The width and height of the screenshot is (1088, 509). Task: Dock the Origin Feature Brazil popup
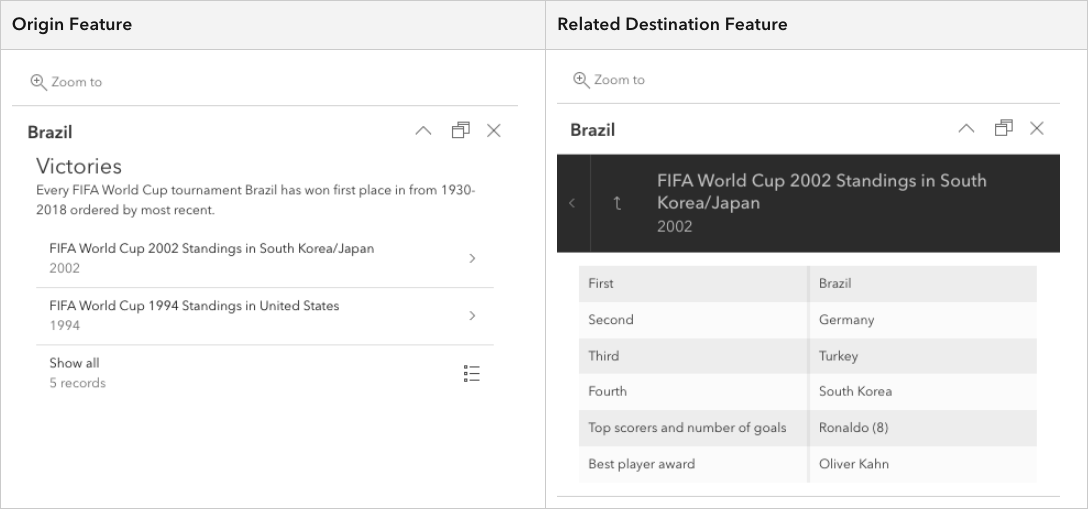460,131
